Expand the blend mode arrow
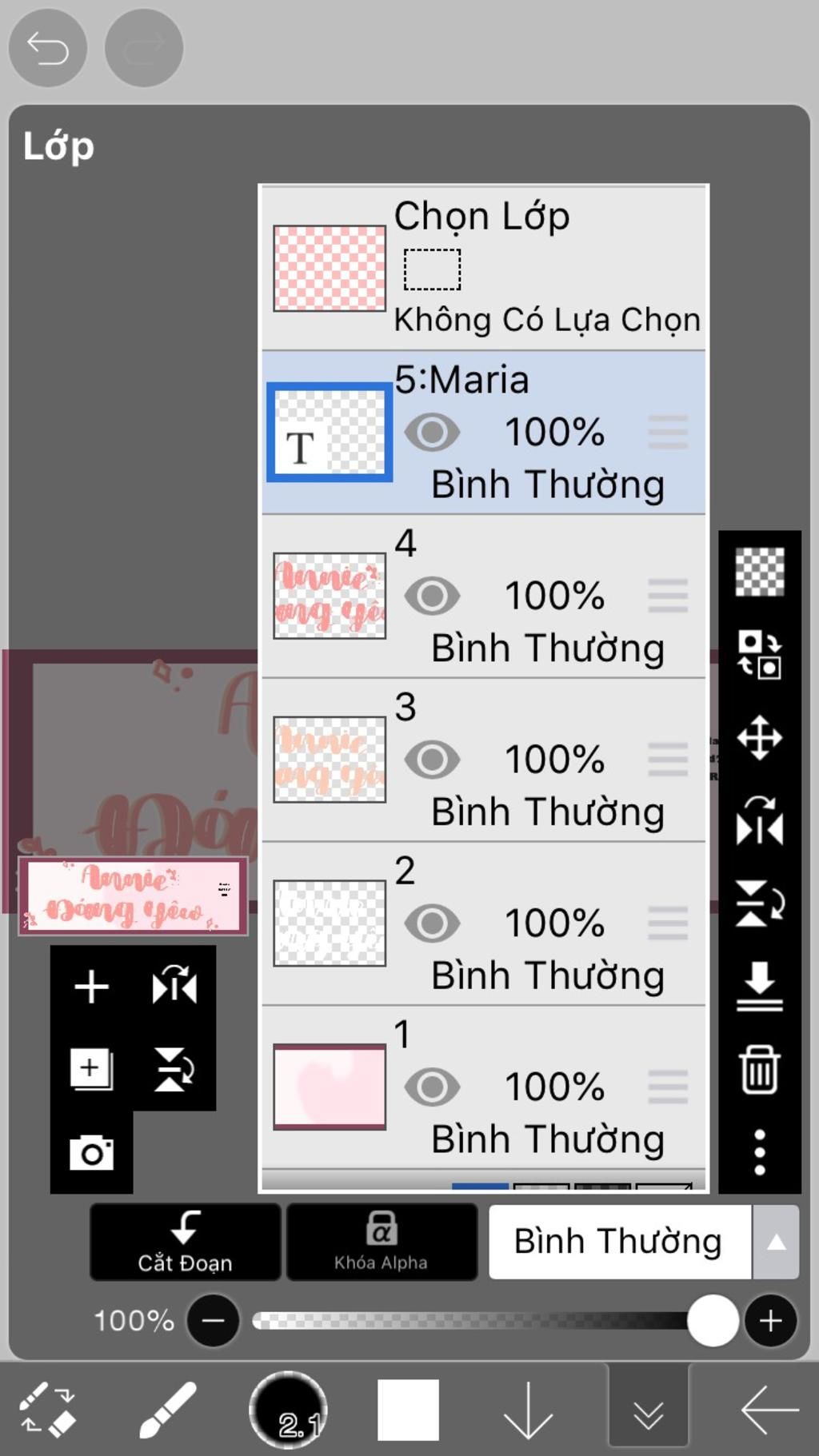 pos(776,1243)
